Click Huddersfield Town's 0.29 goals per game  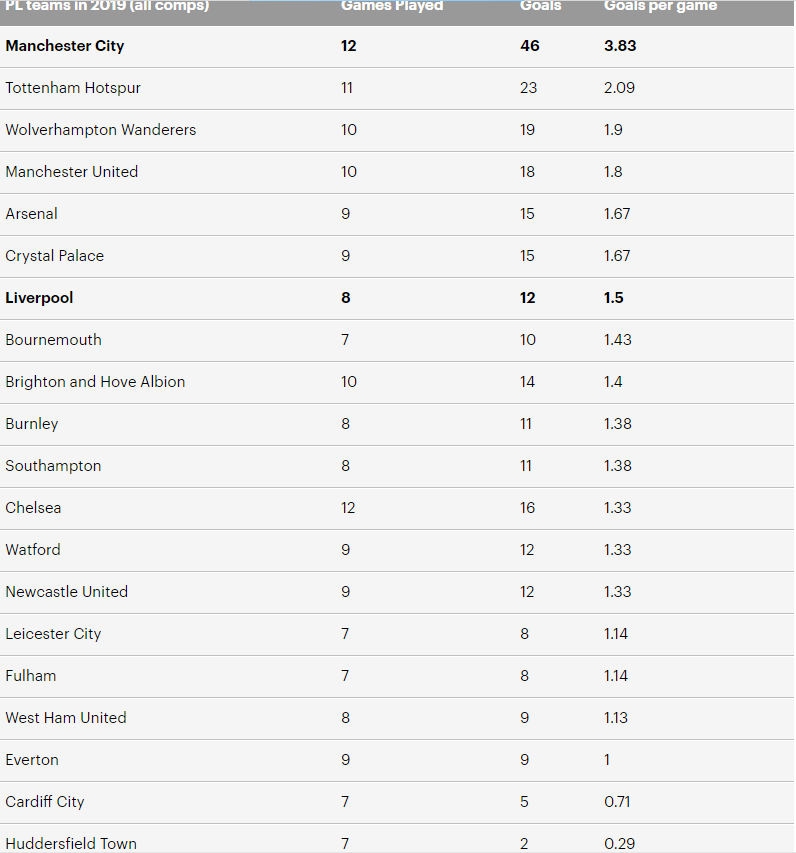pyautogui.click(x=619, y=843)
